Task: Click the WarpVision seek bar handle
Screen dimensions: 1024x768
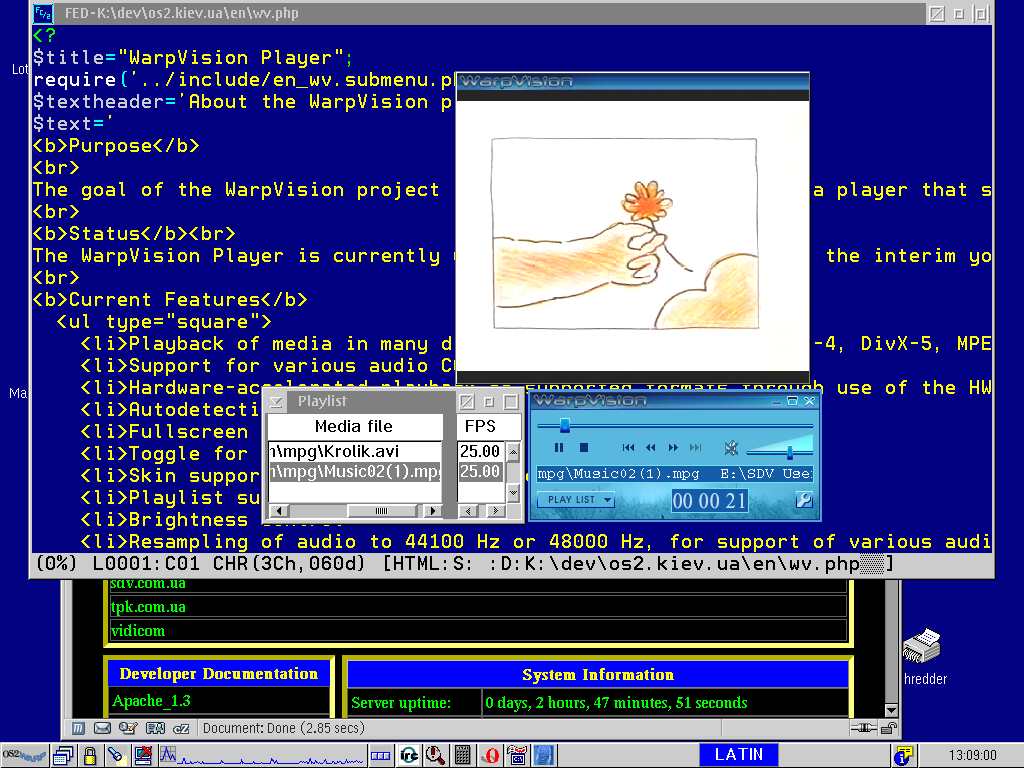Action: coord(565,426)
